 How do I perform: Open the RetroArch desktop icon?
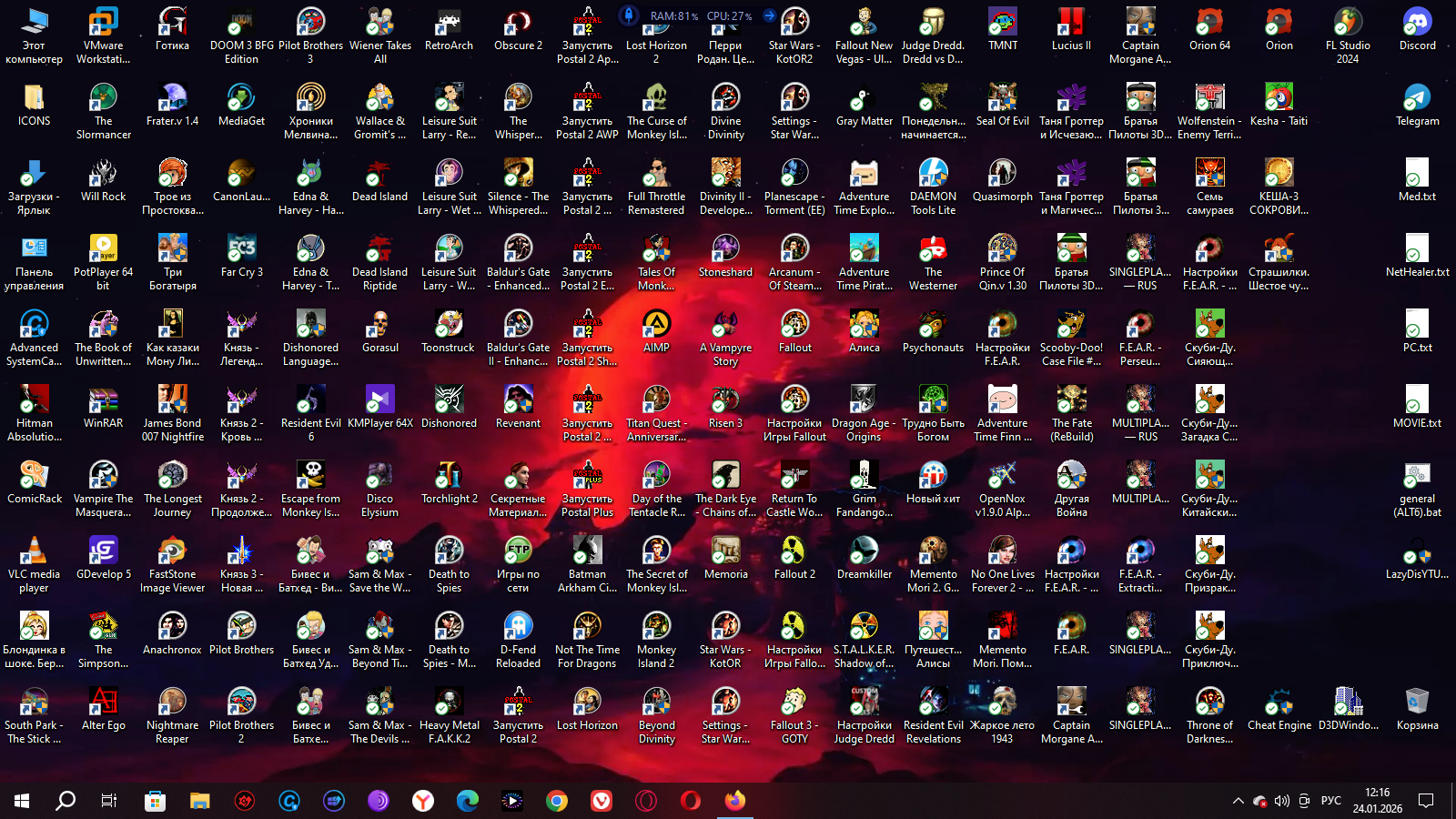[449, 28]
